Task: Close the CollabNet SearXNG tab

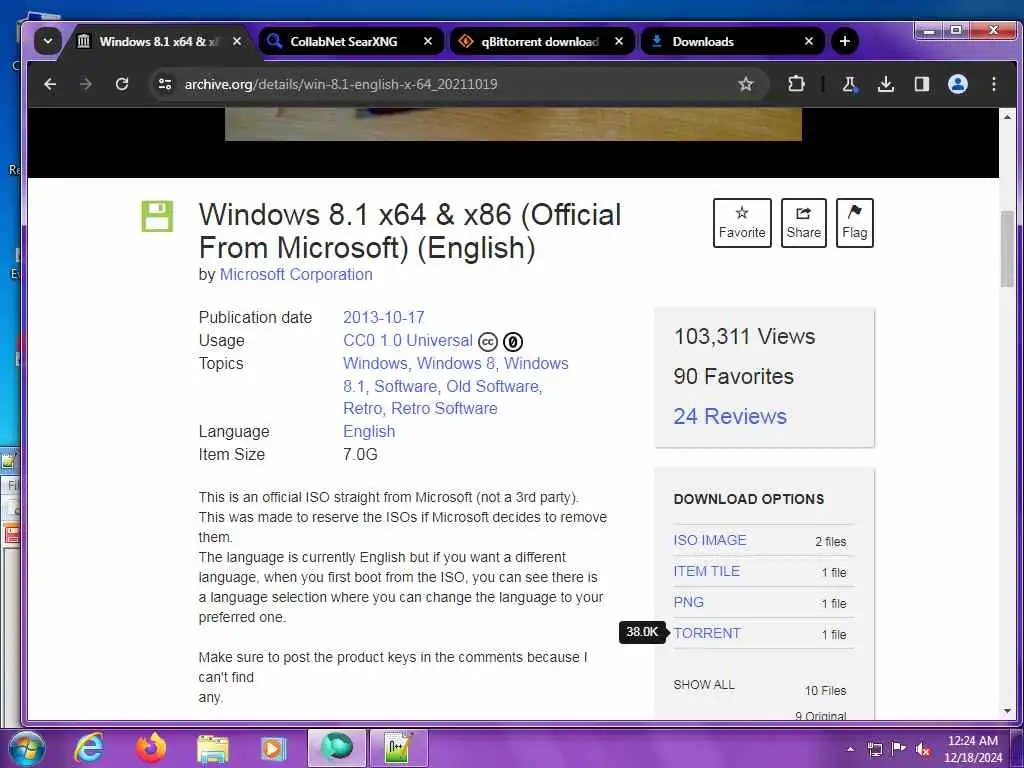Action: coord(428,41)
